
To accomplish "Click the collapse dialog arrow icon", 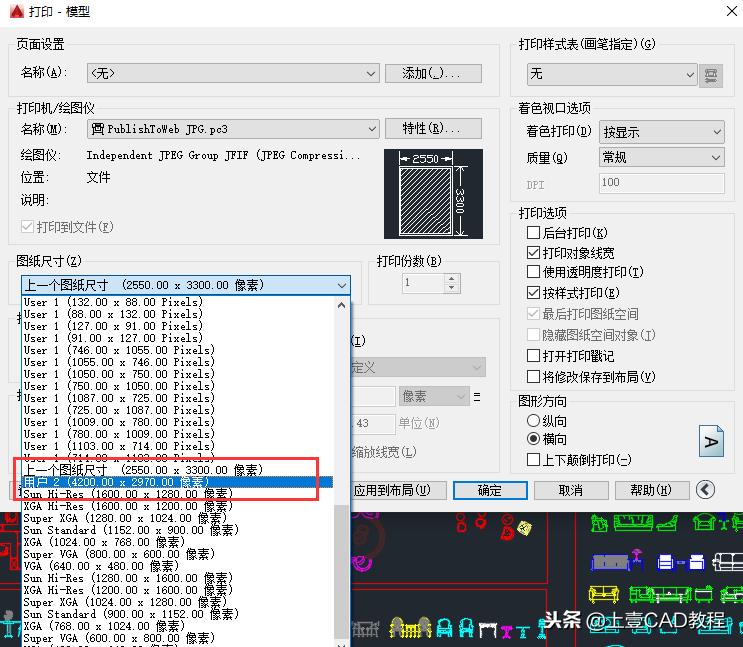I will [x=705, y=490].
